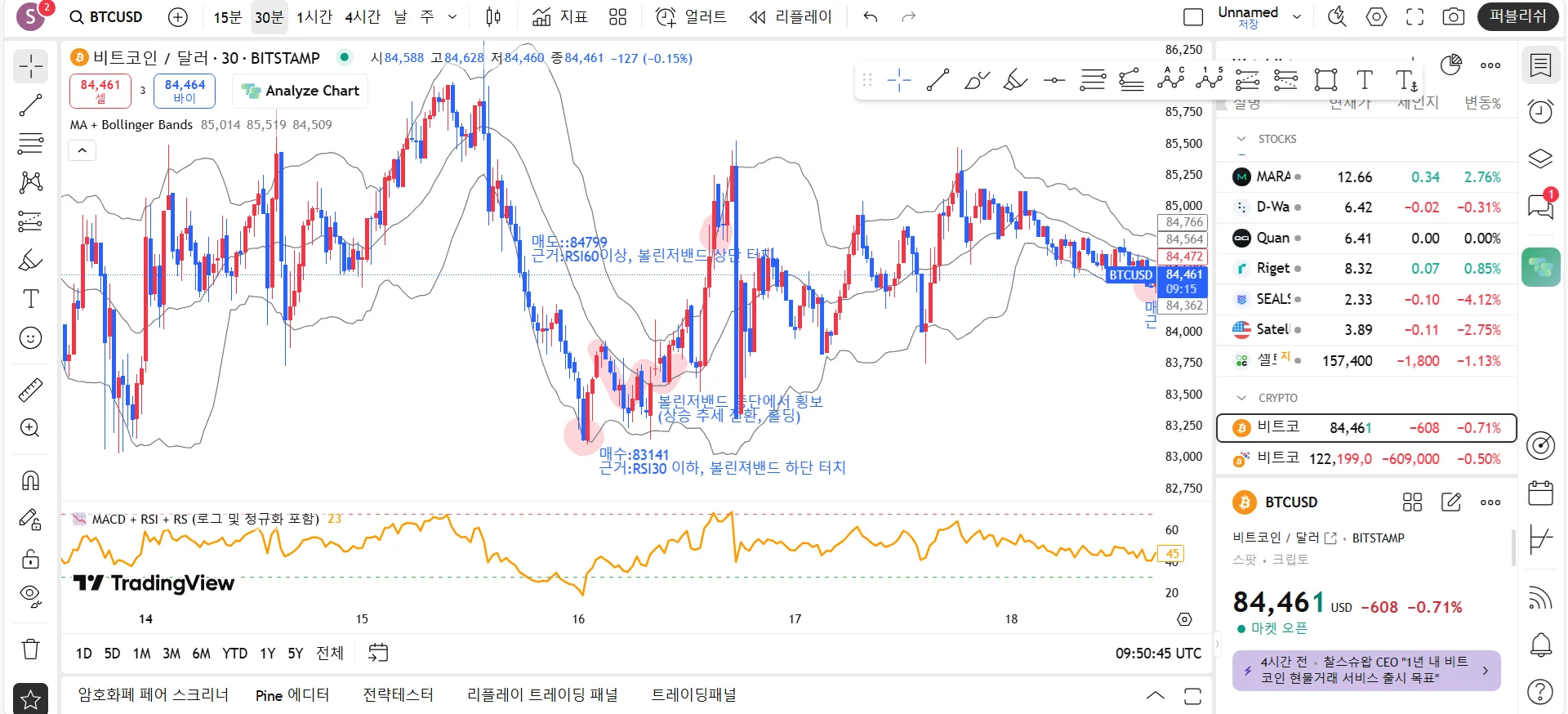Select the crosshair cursor tool in left toolbar
The height and width of the screenshot is (714, 1568).
coord(31,66)
